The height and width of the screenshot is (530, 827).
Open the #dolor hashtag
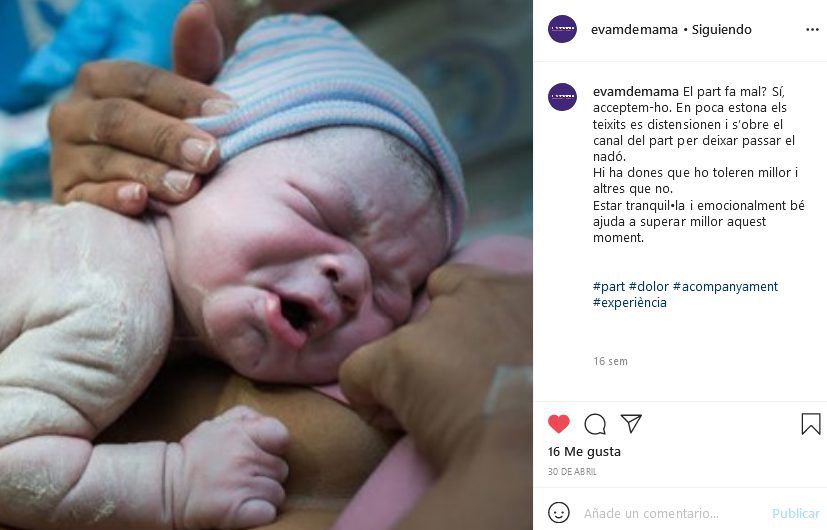(x=649, y=286)
